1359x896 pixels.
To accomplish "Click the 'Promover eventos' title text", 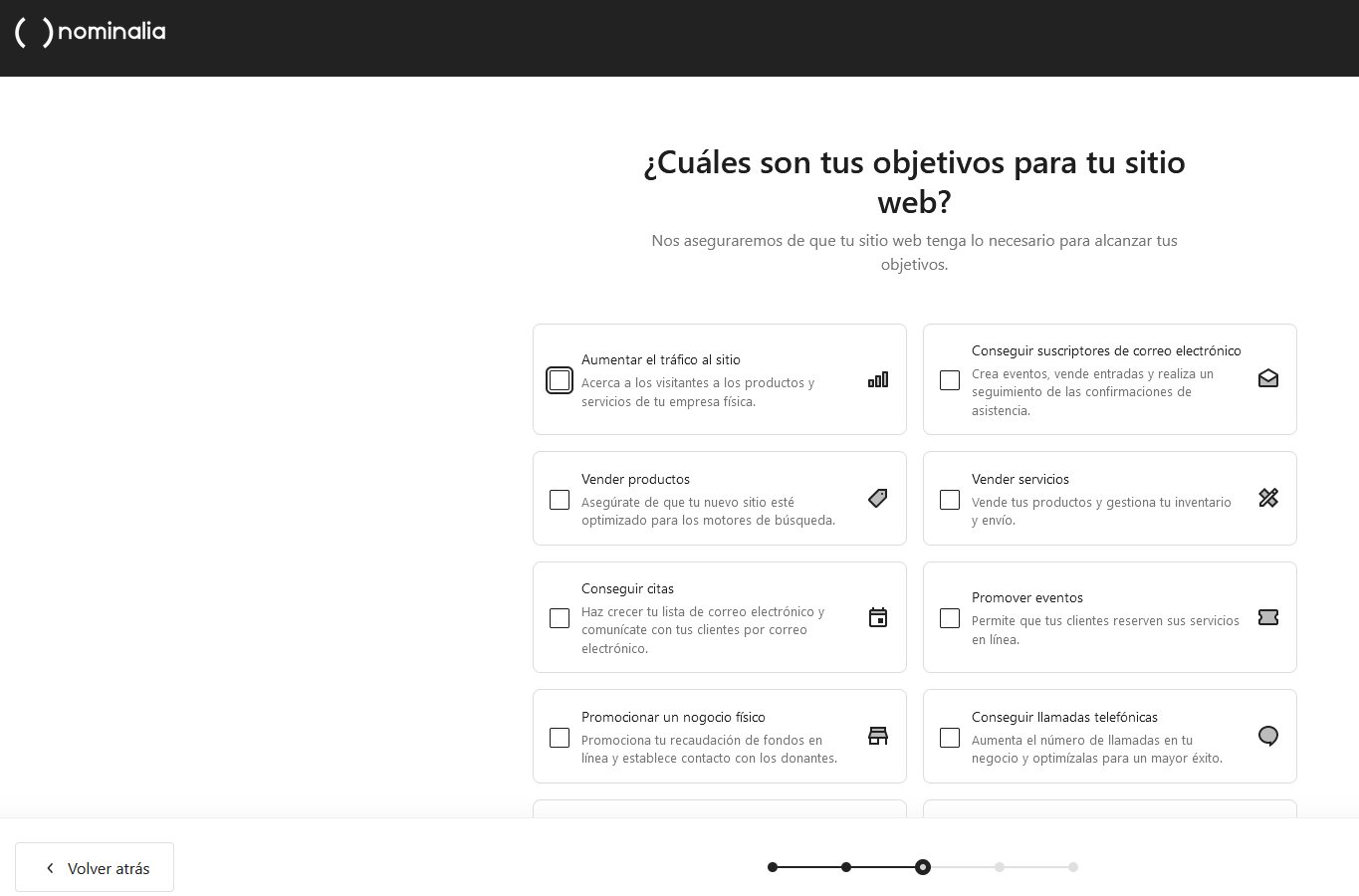I will click(x=1027, y=597).
